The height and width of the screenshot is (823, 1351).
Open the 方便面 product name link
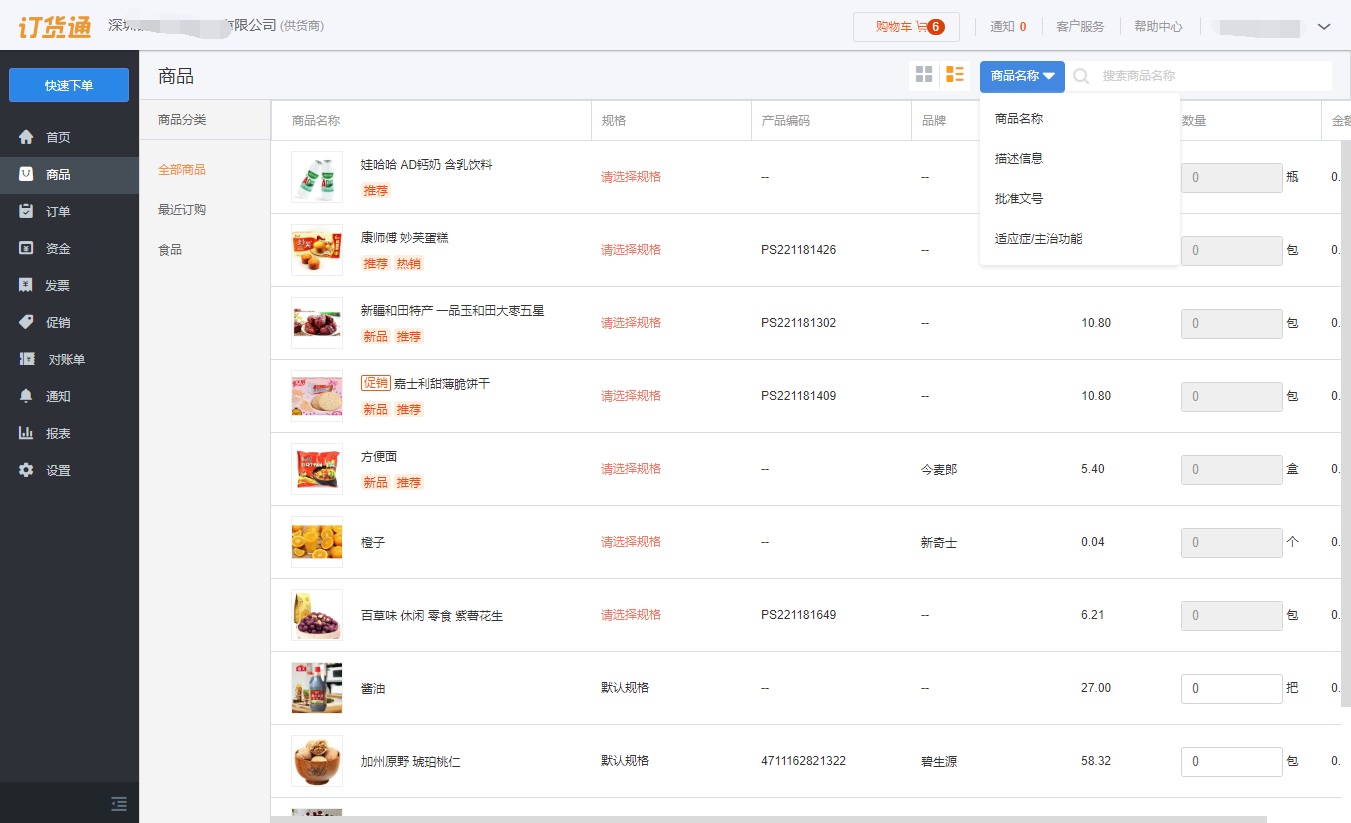click(x=379, y=457)
